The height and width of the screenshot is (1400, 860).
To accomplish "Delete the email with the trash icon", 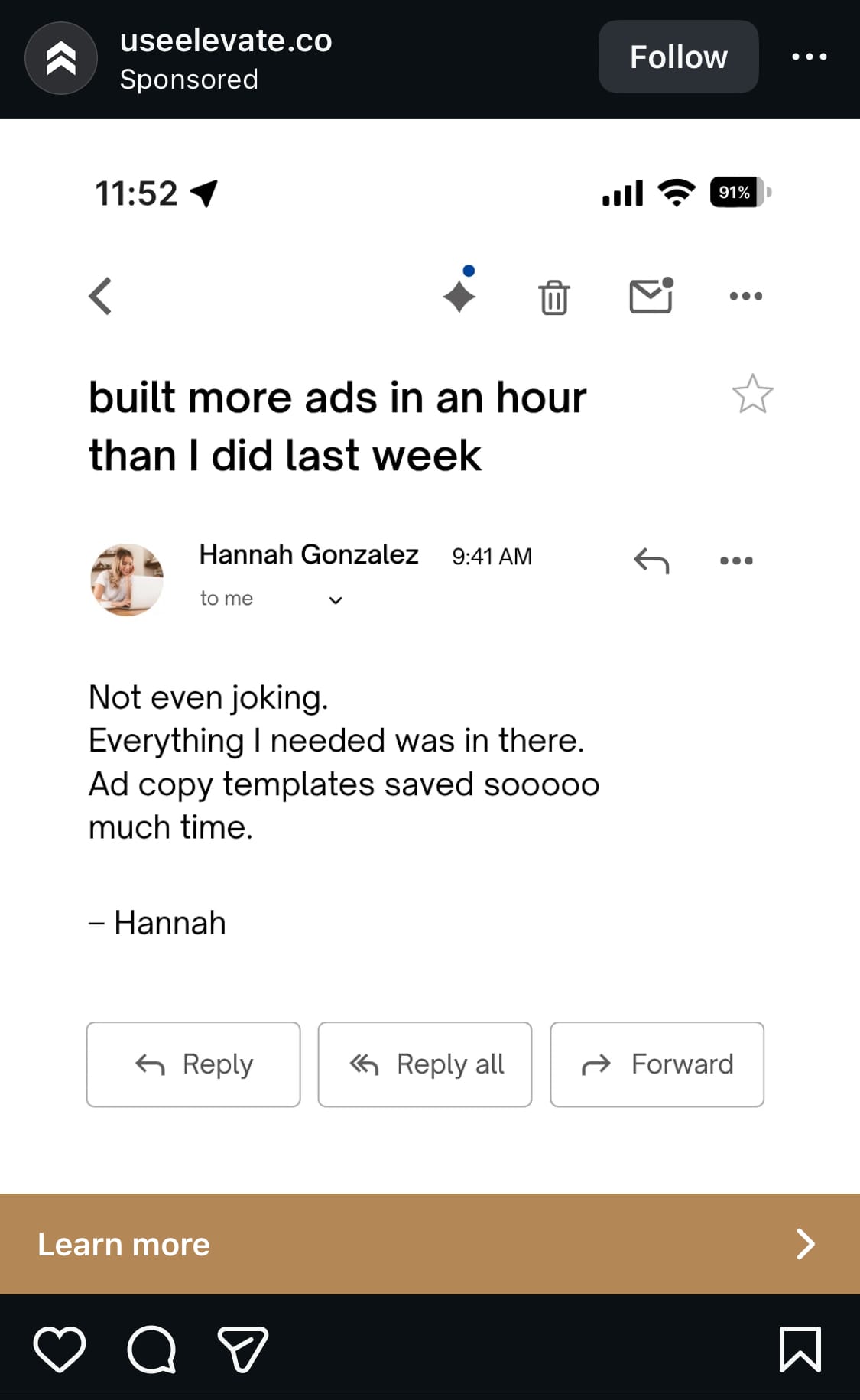I will pos(554,297).
